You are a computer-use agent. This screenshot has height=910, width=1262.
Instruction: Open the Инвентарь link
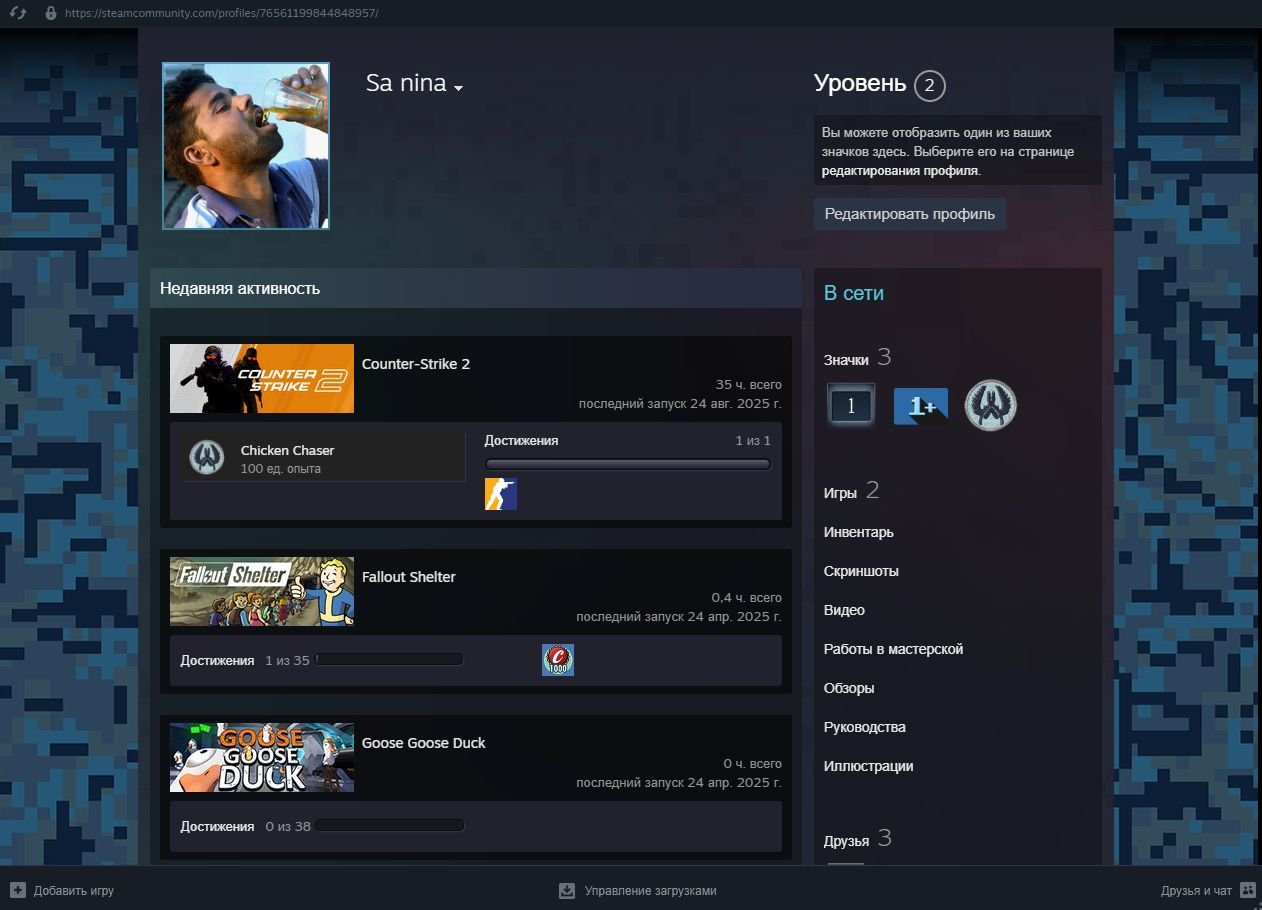(x=859, y=532)
